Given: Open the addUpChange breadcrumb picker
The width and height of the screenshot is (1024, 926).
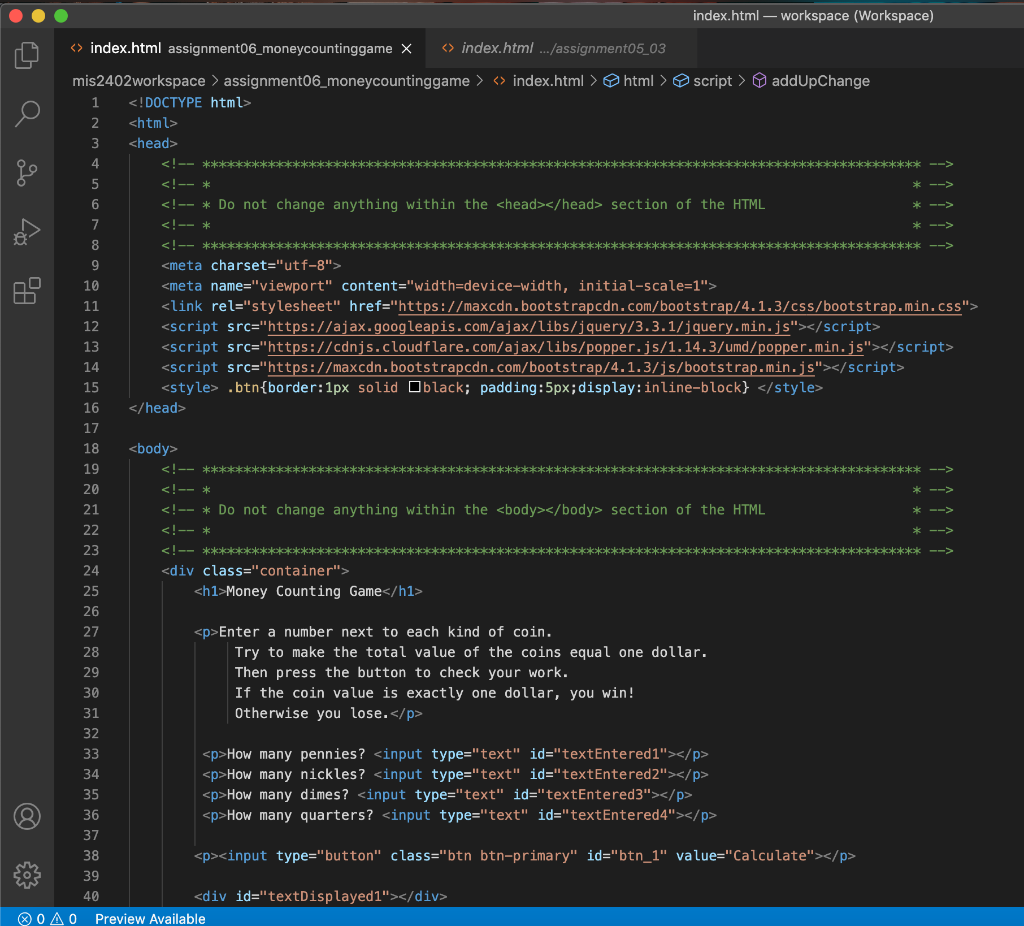Looking at the screenshot, I should 813,81.
